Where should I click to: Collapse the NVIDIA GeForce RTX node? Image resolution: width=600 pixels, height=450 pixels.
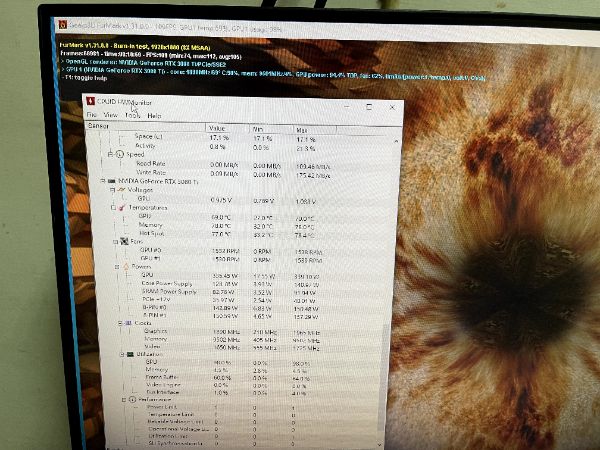tap(103, 180)
